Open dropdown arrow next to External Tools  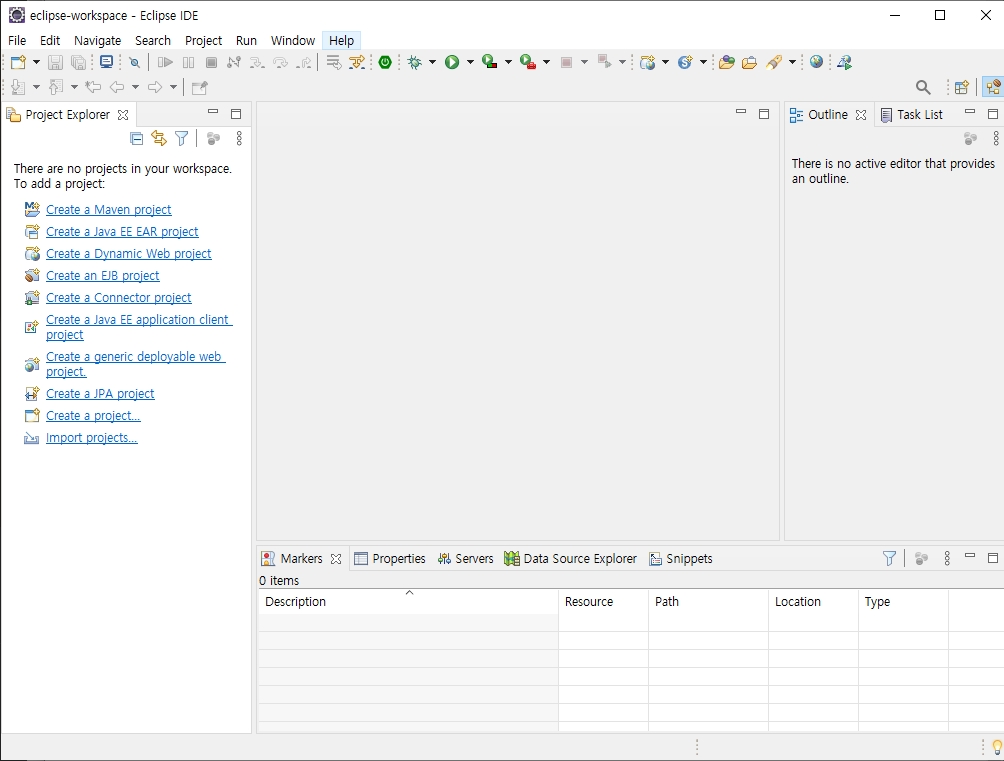point(546,62)
